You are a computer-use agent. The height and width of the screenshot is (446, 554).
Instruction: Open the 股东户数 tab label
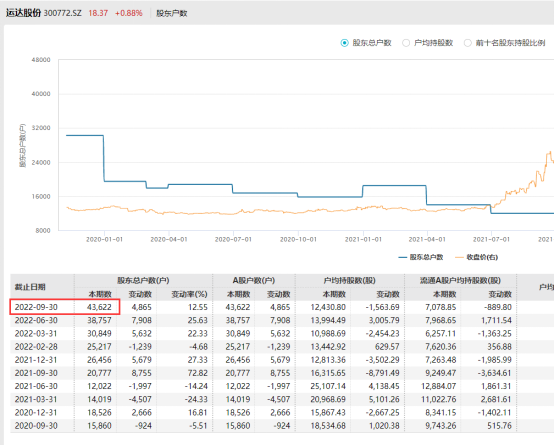(x=172, y=13)
